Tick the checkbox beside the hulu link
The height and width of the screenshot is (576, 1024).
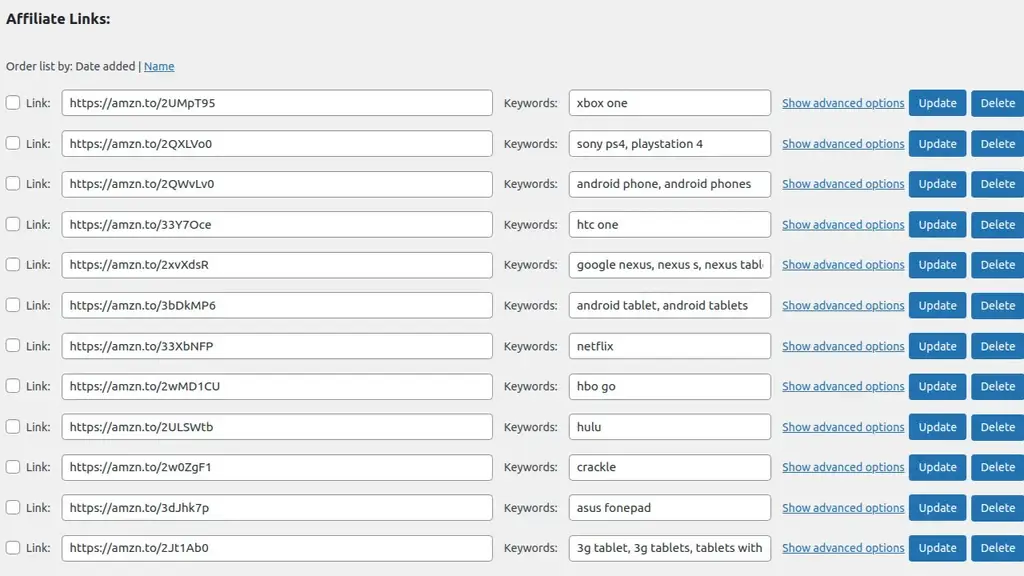tap(12, 427)
